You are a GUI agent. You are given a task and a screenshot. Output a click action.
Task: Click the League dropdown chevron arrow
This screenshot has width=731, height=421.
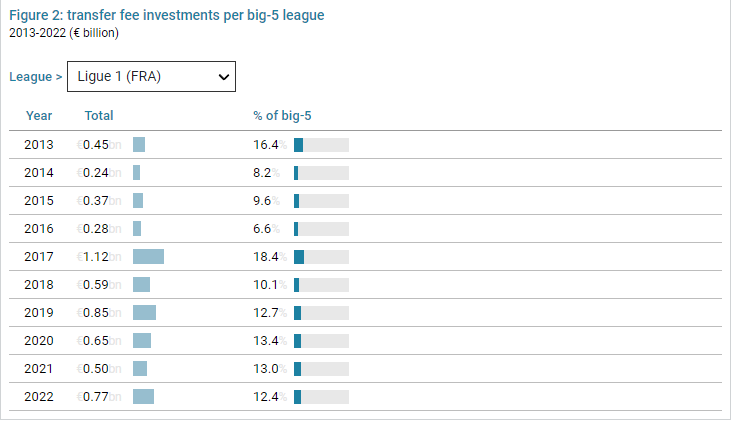[222, 76]
